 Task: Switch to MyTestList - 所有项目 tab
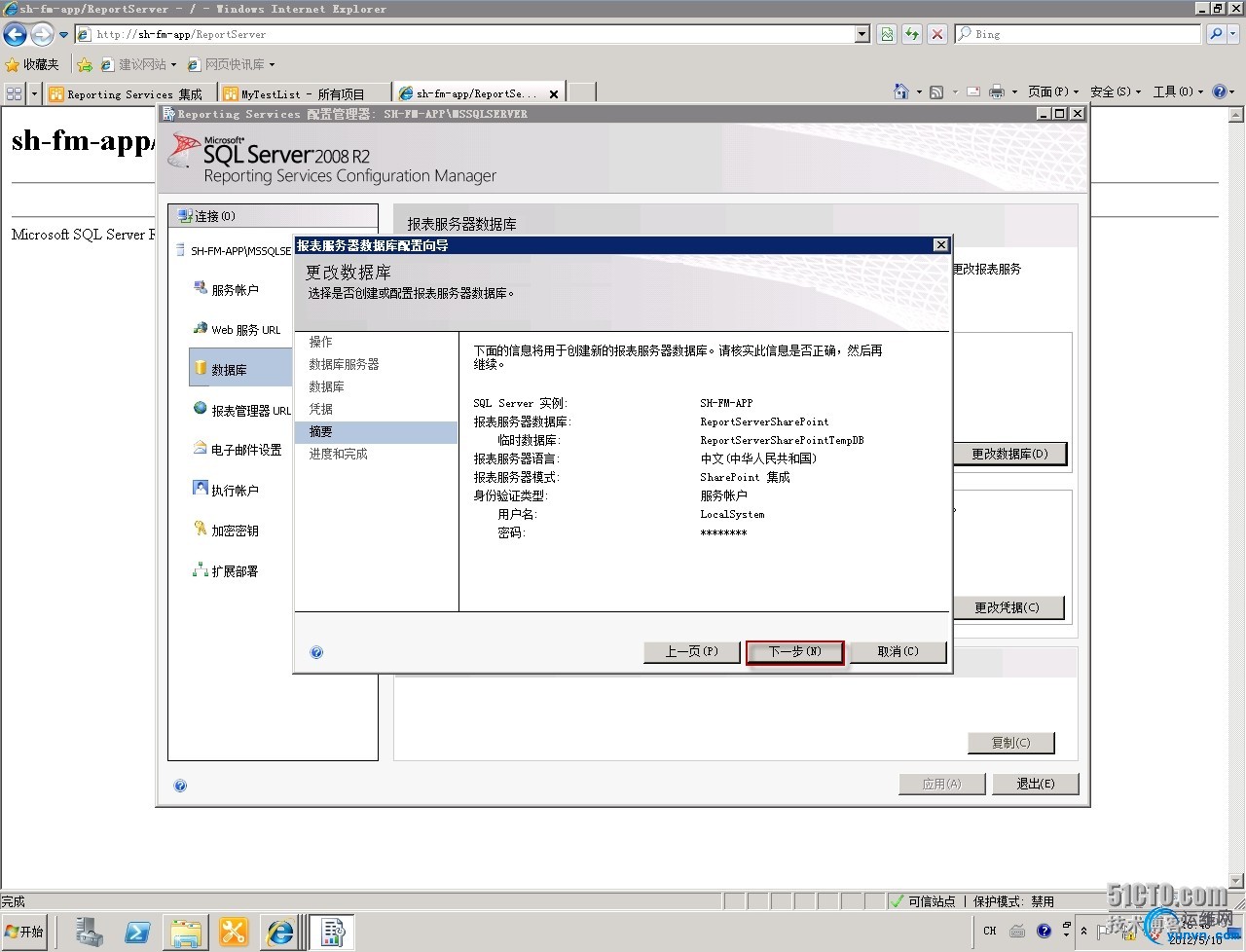pyautogui.click(x=303, y=93)
